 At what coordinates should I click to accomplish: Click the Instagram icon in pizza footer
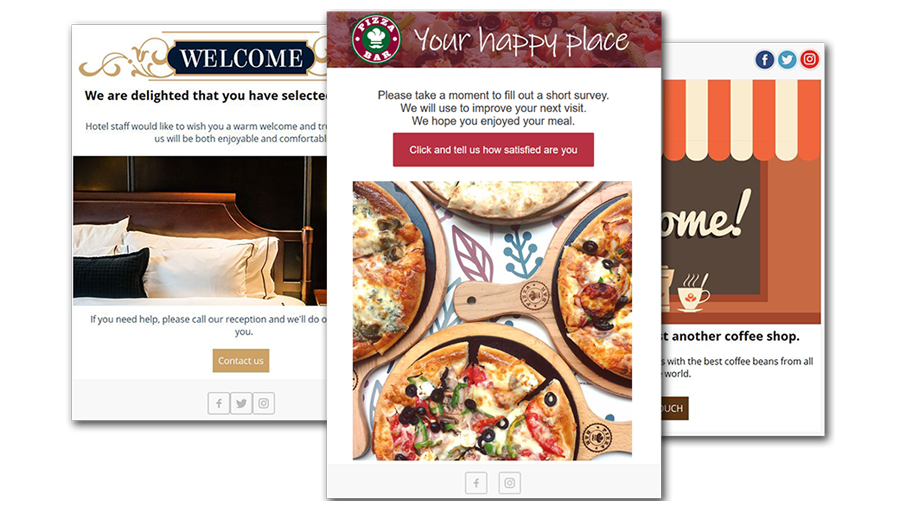(510, 483)
